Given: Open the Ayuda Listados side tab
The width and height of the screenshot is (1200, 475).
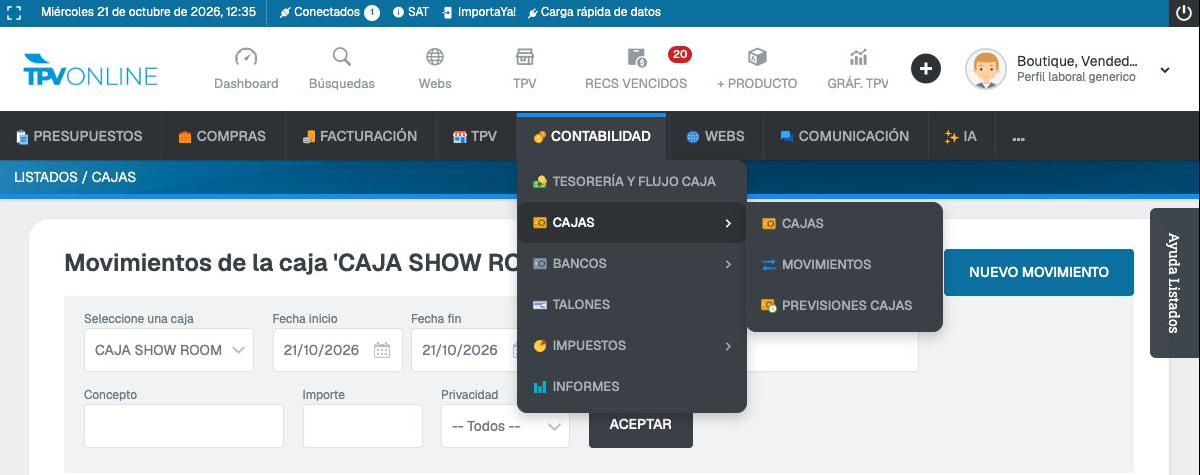Looking at the screenshot, I should [x=1175, y=283].
